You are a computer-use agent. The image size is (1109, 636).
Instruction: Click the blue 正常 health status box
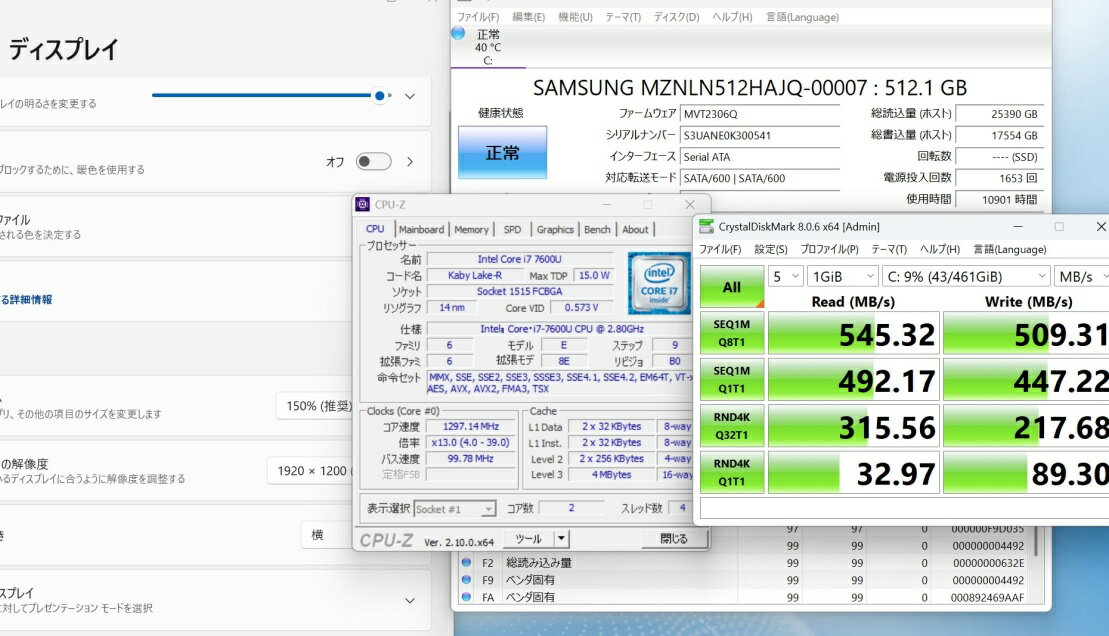click(502, 153)
